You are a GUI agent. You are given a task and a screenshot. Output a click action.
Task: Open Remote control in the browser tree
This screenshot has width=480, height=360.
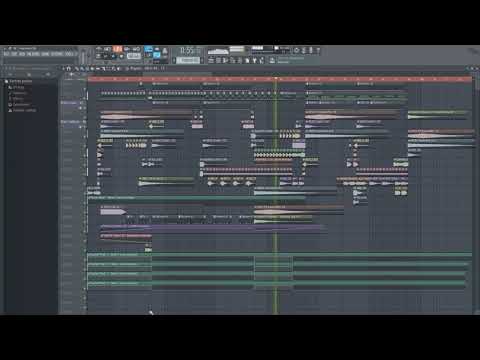coord(22,110)
